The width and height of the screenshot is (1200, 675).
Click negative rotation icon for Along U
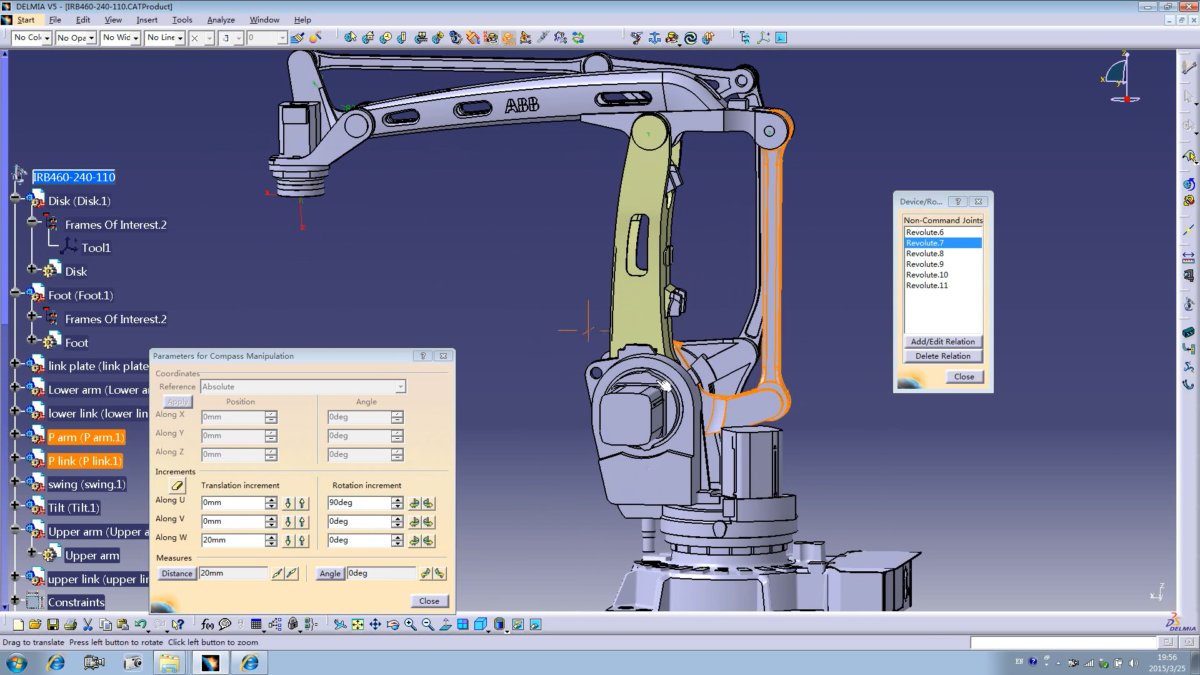(x=415, y=502)
